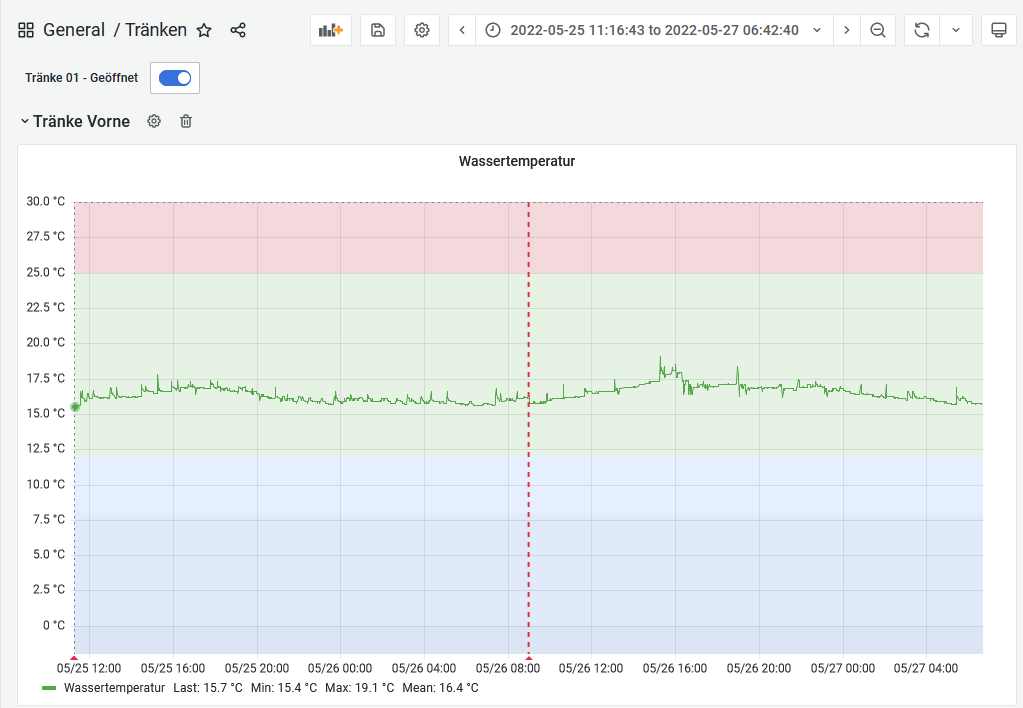Expand the refresh interval dropdown
Image resolution: width=1023 pixels, height=708 pixels.
(x=955, y=30)
